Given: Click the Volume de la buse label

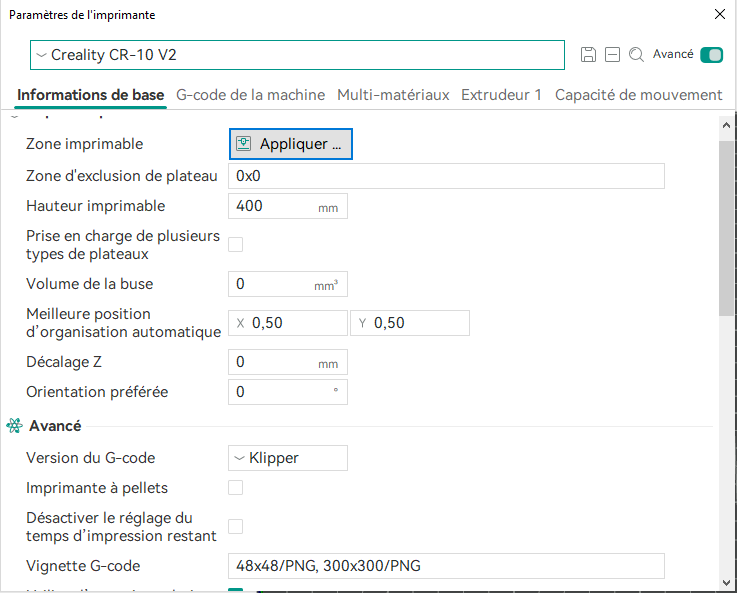Looking at the screenshot, I should tap(90, 284).
